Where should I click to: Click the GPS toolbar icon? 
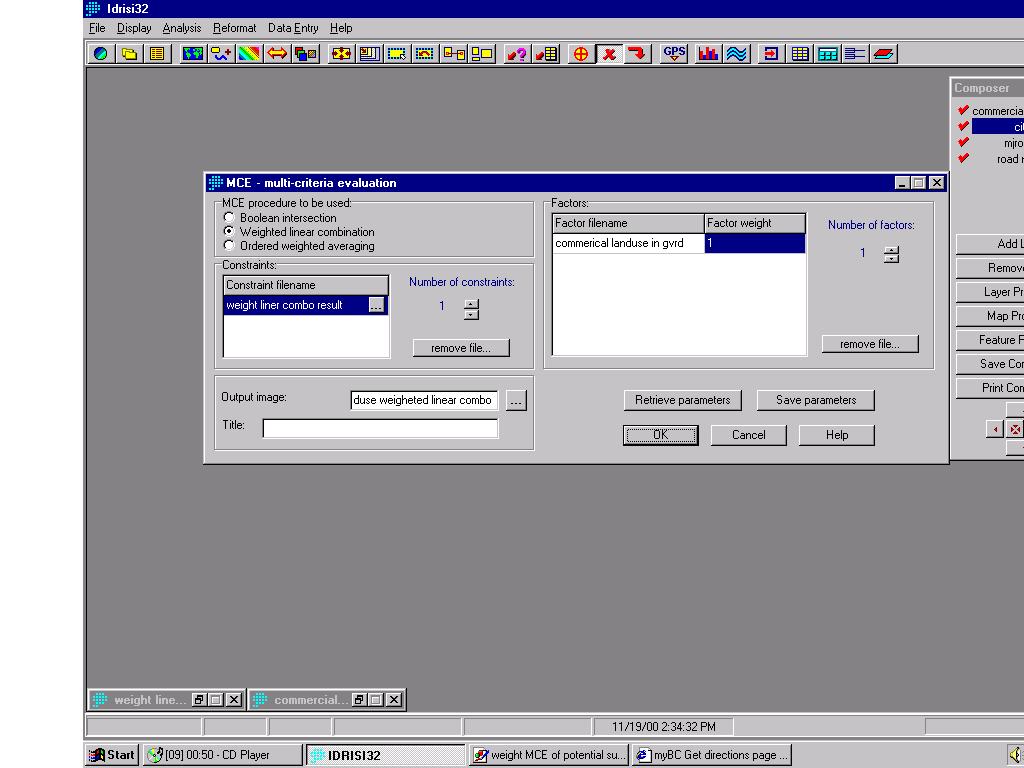pos(675,54)
